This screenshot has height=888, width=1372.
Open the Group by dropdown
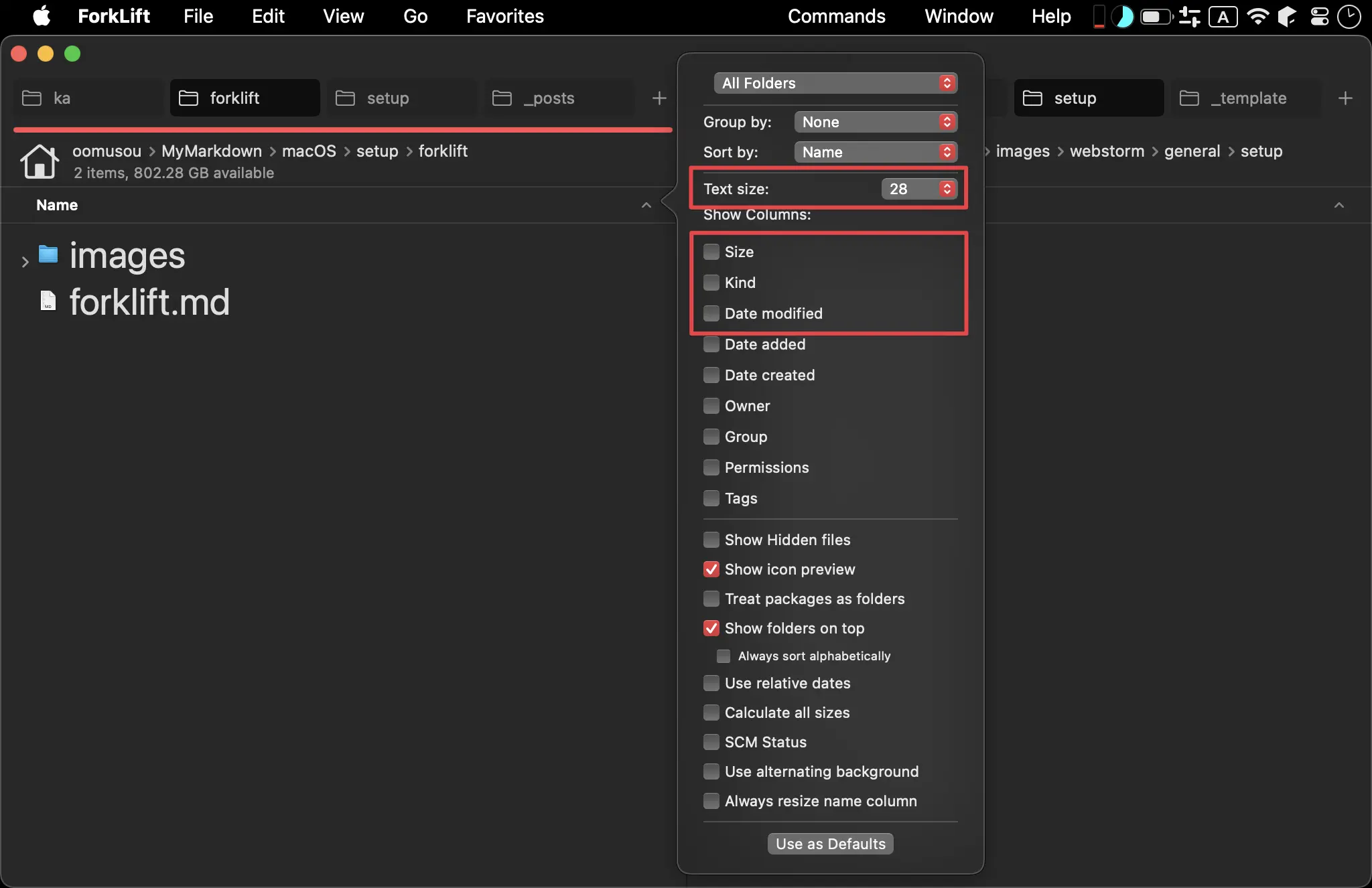click(876, 122)
